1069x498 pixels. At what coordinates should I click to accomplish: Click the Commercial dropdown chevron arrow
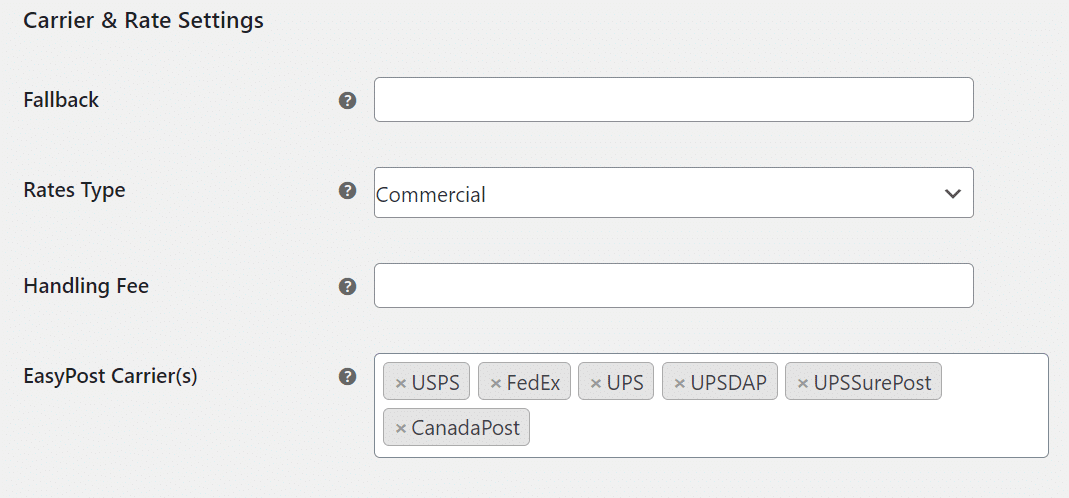point(952,193)
